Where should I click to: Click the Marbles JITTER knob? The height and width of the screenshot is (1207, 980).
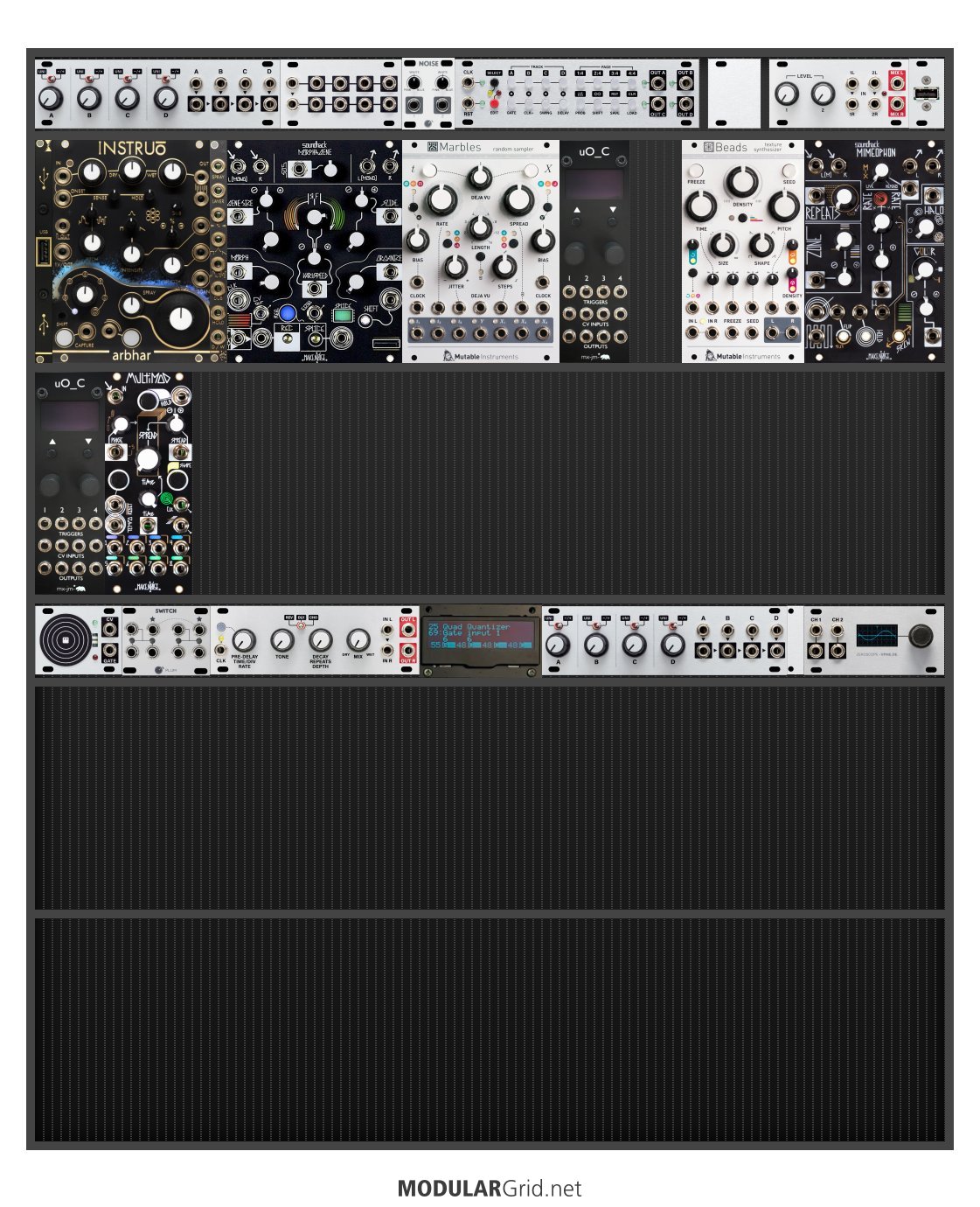tap(455, 266)
